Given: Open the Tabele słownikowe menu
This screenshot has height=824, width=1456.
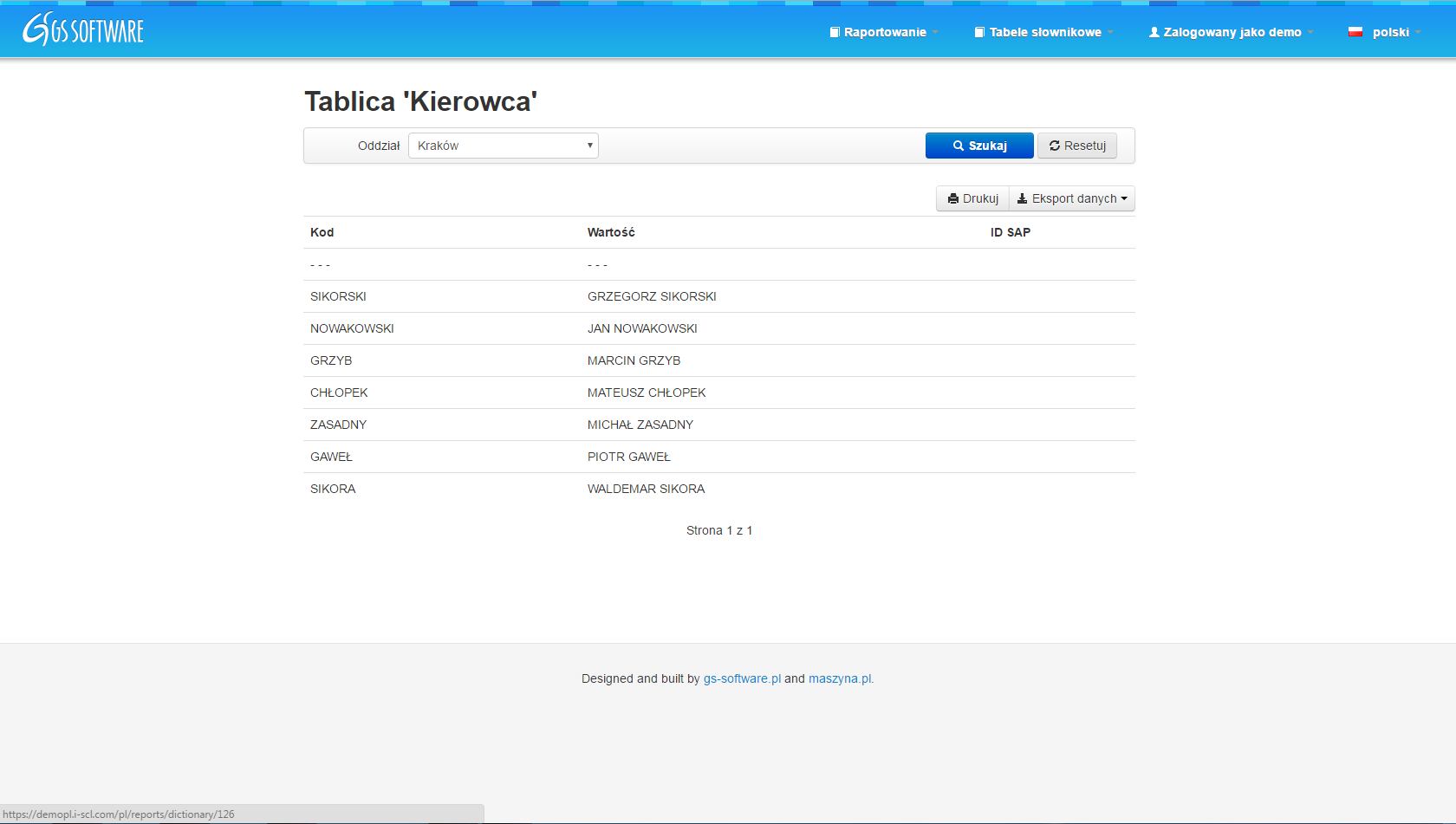Looking at the screenshot, I should (x=1045, y=32).
